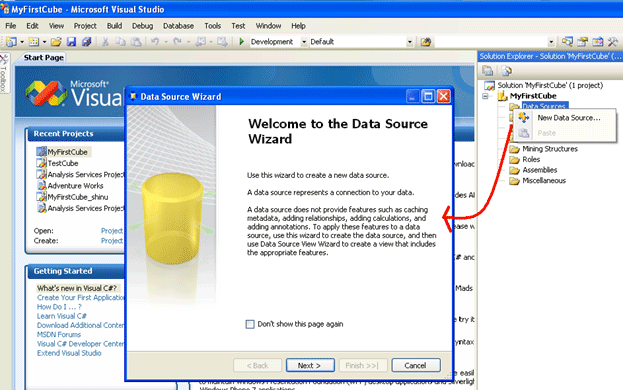Open the Help menu
The height and width of the screenshot is (390, 623).
298,26
